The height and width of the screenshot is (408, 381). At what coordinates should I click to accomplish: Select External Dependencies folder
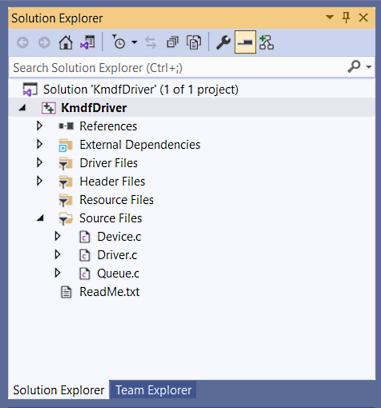tap(140, 145)
